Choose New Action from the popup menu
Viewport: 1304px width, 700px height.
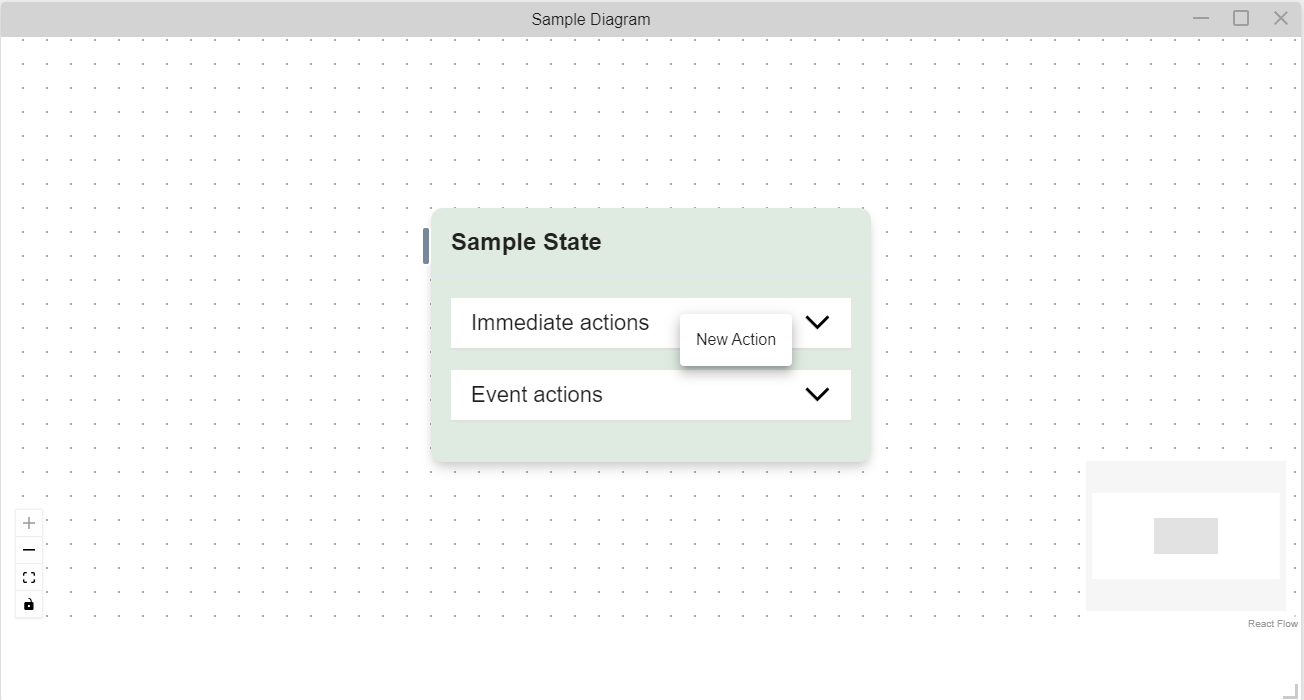coord(736,340)
